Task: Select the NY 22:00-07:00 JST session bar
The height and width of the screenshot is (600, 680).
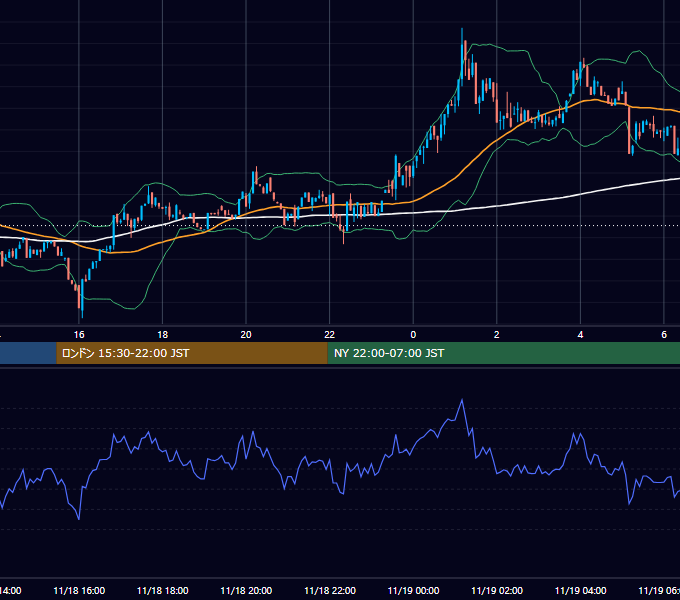Action: [x=503, y=353]
